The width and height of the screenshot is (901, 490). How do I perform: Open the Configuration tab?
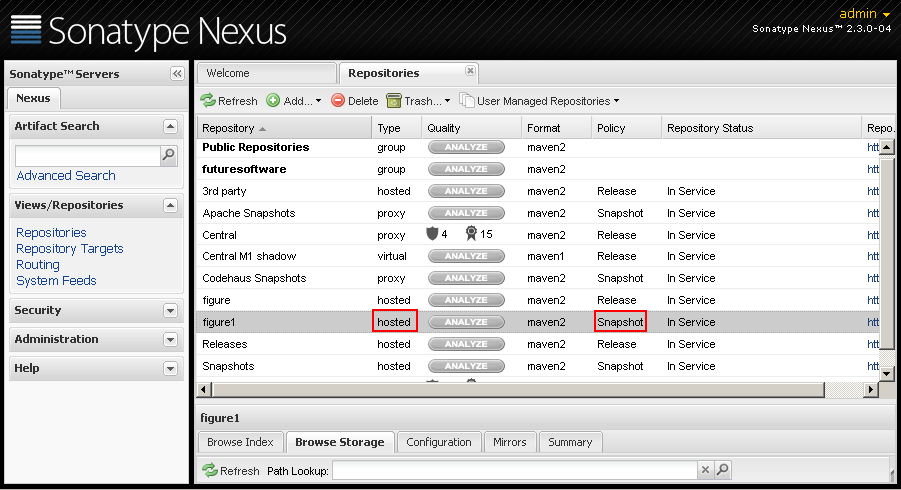coord(438,442)
